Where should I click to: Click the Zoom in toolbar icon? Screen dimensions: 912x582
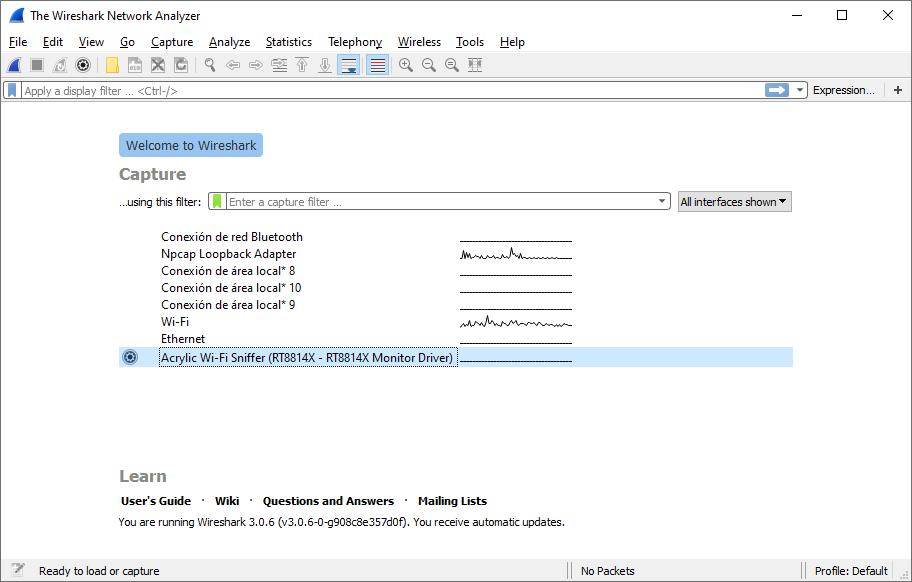[406, 65]
